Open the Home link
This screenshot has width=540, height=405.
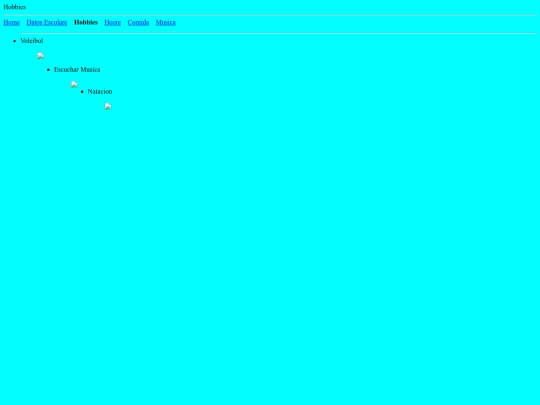[x=11, y=22]
